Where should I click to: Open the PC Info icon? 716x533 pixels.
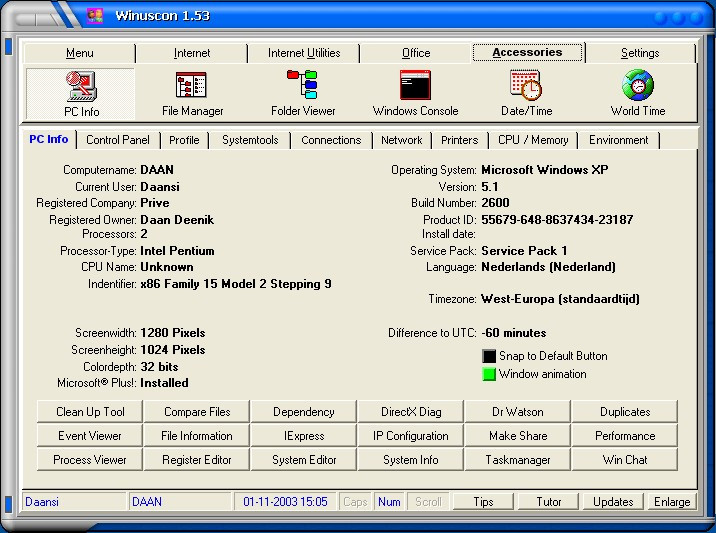[81, 94]
